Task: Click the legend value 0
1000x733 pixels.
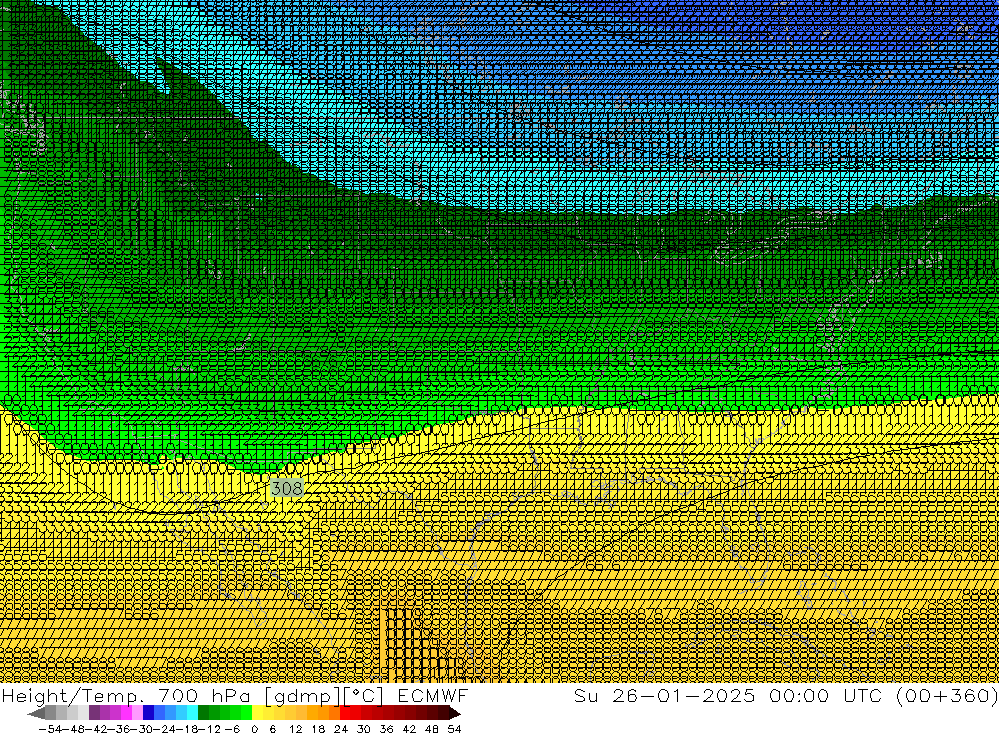Action: (254, 729)
